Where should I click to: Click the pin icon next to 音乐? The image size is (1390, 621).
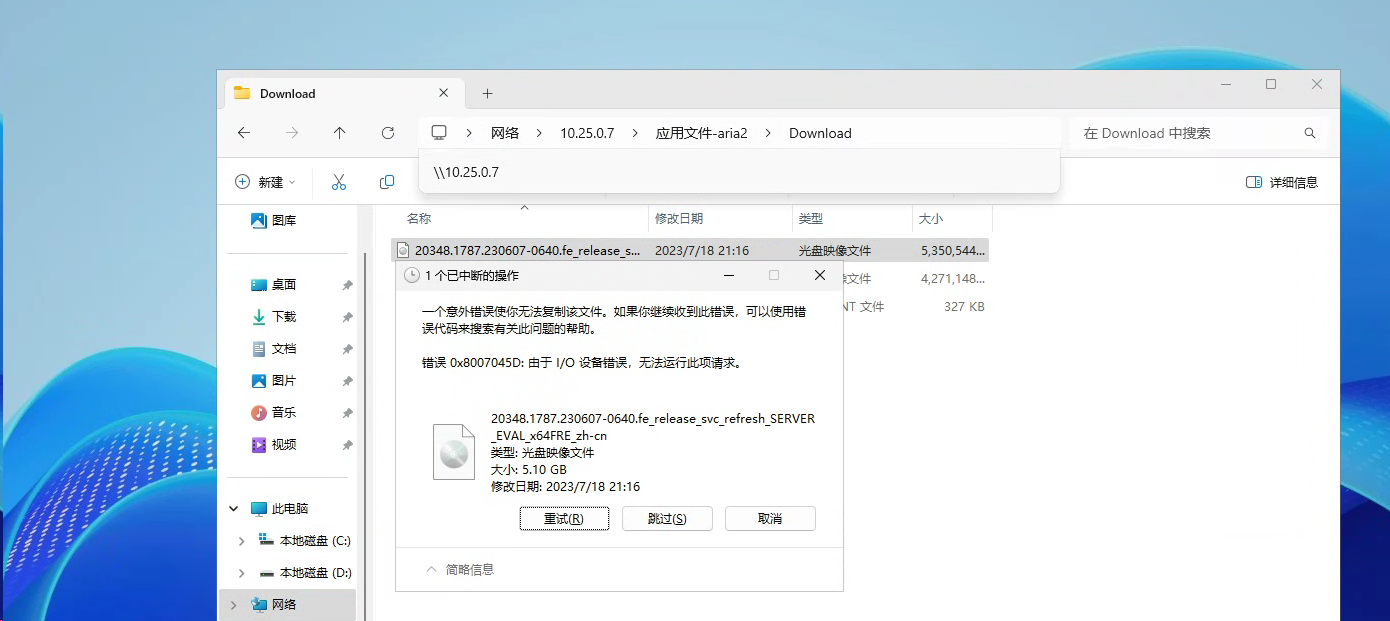(x=347, y=413)
